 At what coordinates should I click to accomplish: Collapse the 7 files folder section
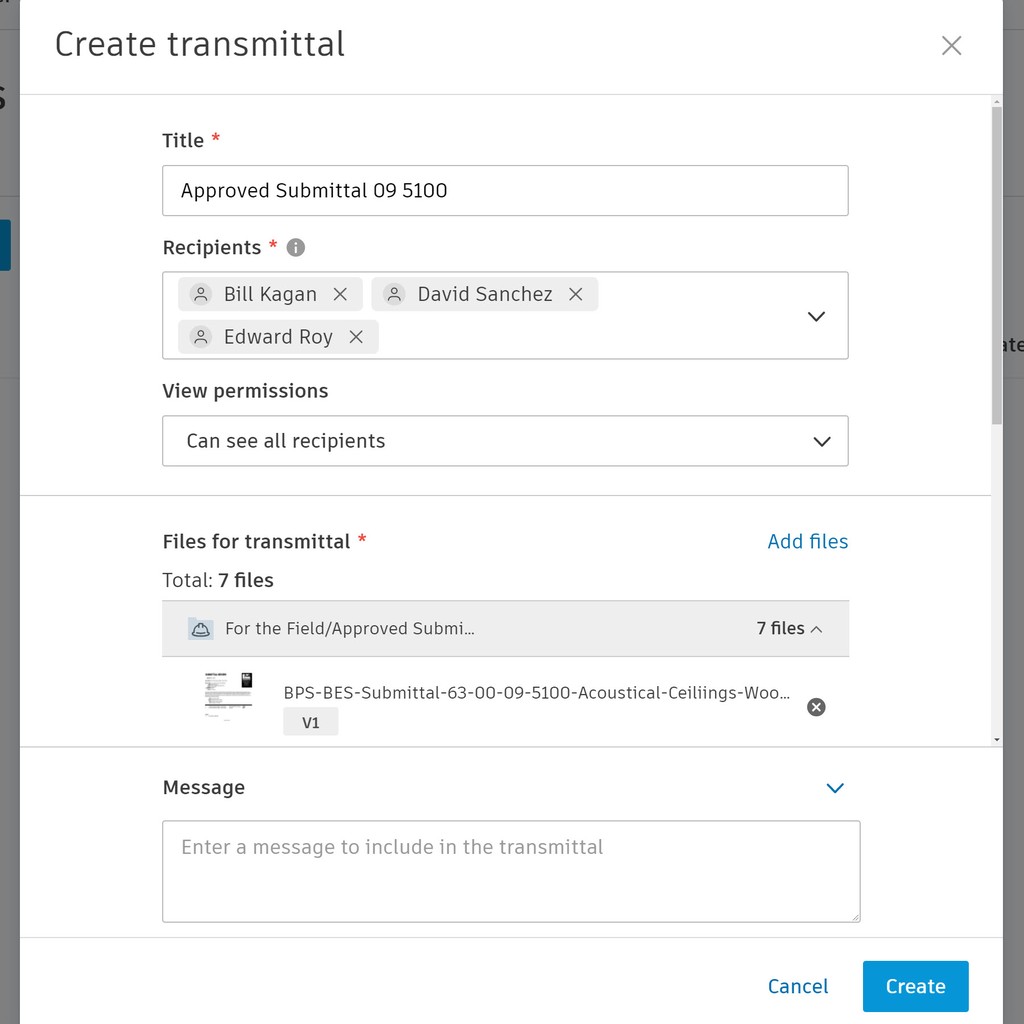point(816,628)
